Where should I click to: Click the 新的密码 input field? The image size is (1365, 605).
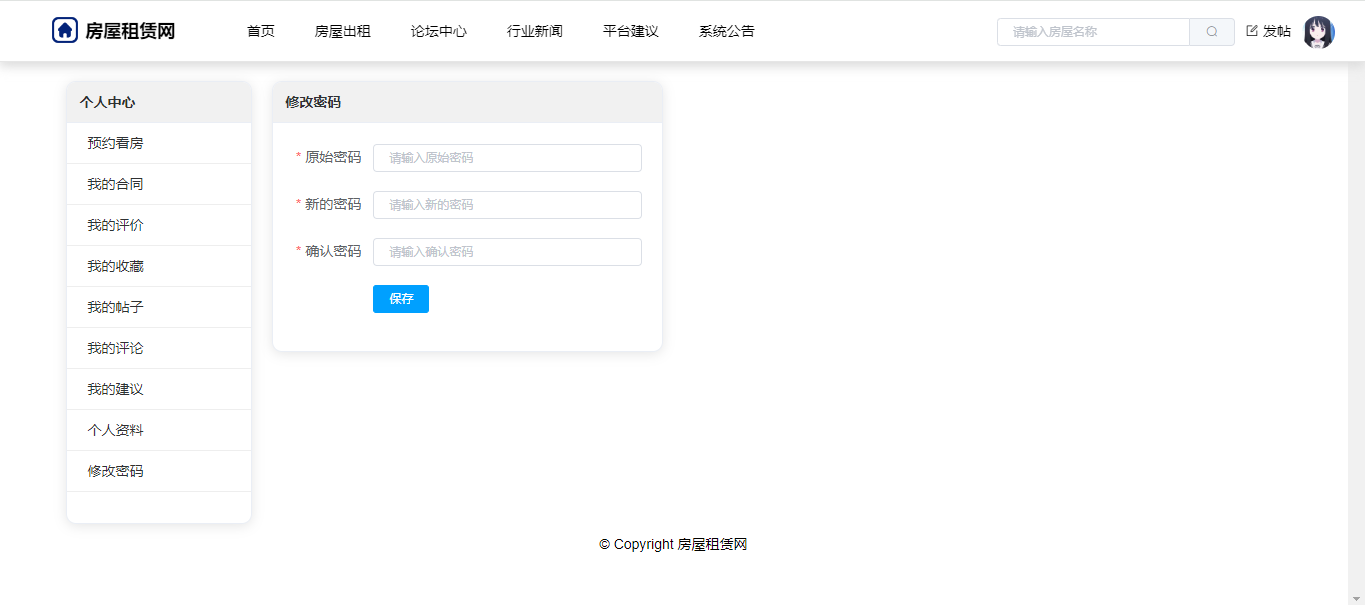[x=507, y=205]
